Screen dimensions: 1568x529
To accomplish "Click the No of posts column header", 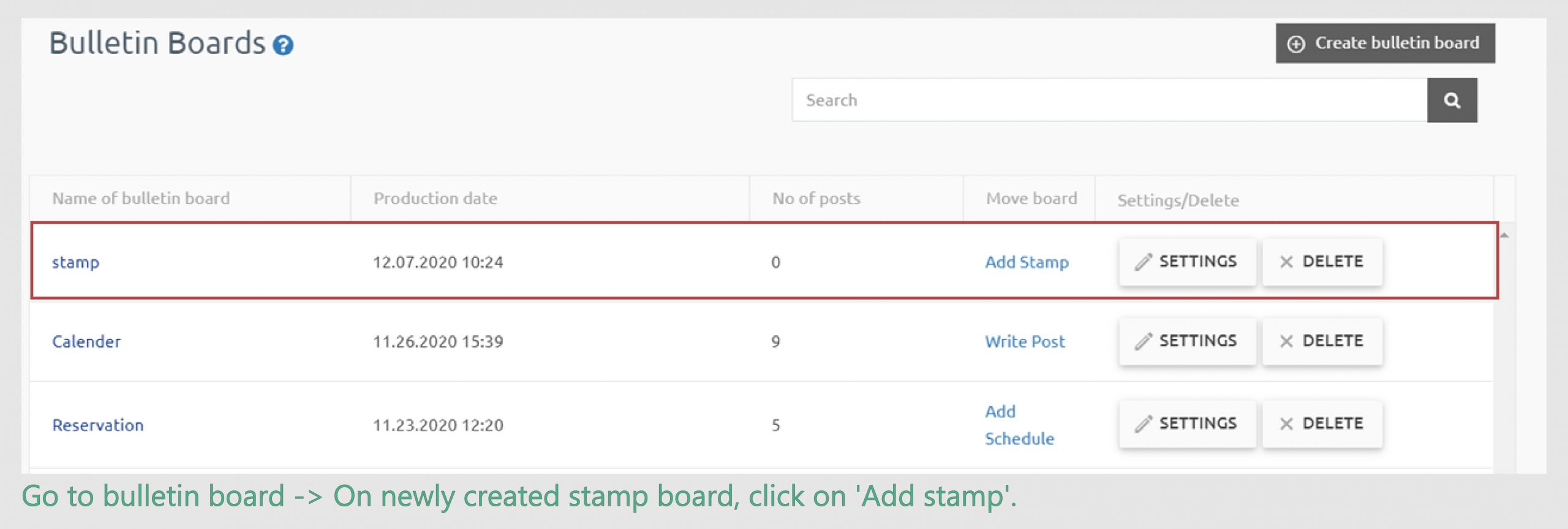I will point(816,199).
